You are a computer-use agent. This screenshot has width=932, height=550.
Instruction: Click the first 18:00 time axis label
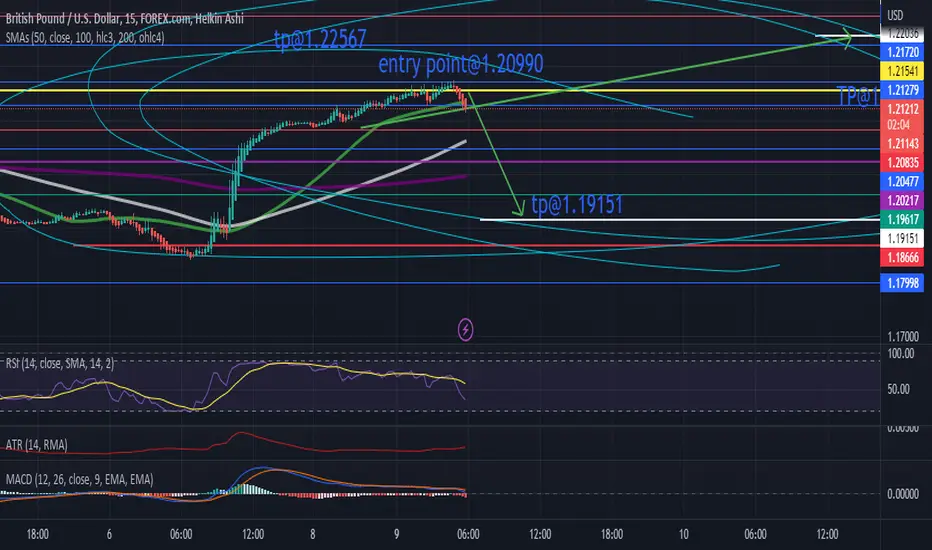pyautogui.click(x=37, y=535)
